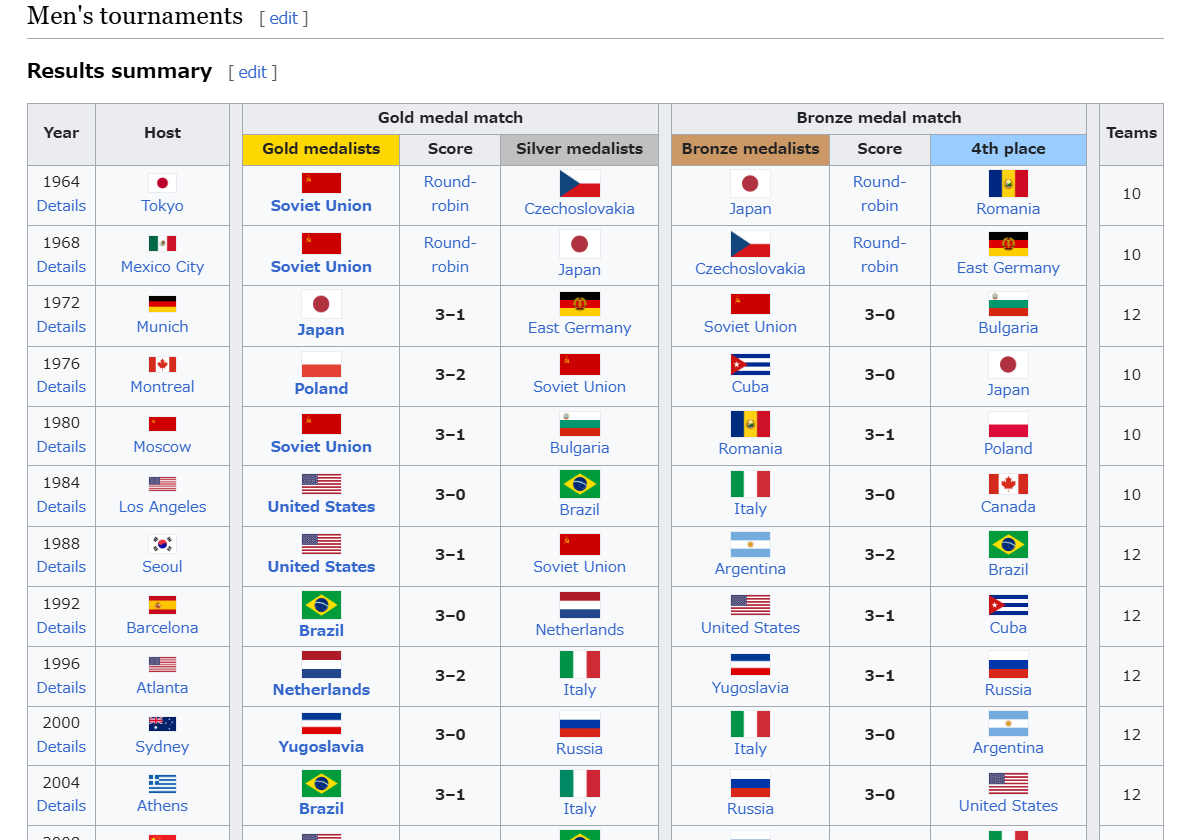
Task: Click Cuba flag in 1976 bronze medalists
Action: click(750, 364)
